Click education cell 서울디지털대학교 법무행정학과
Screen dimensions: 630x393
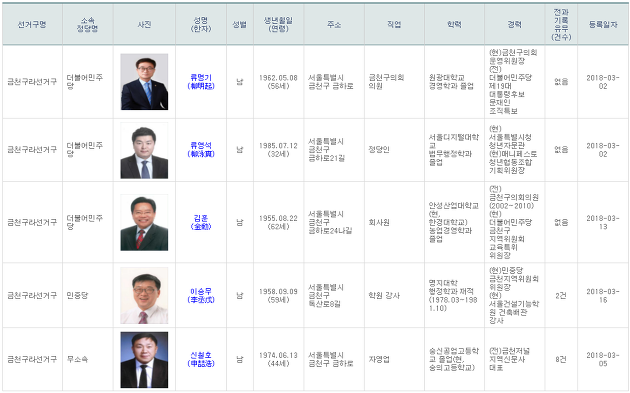tap(454, 149)
